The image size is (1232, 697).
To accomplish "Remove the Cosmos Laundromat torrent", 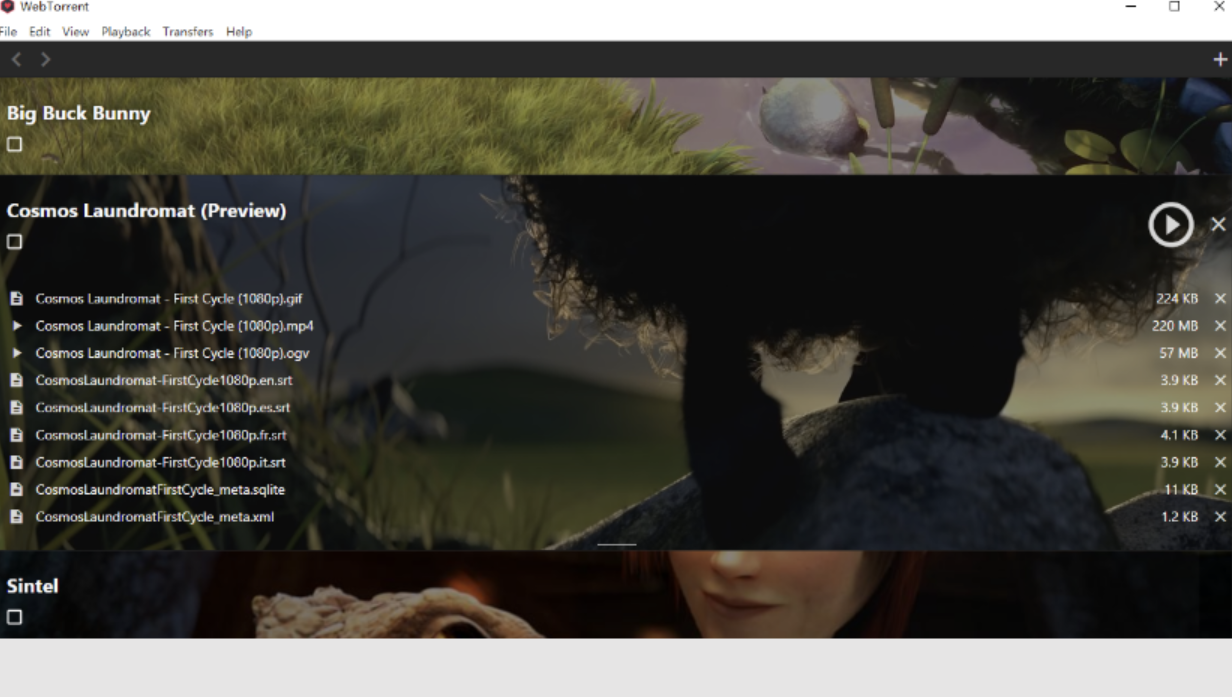I will coord(1219,224).
